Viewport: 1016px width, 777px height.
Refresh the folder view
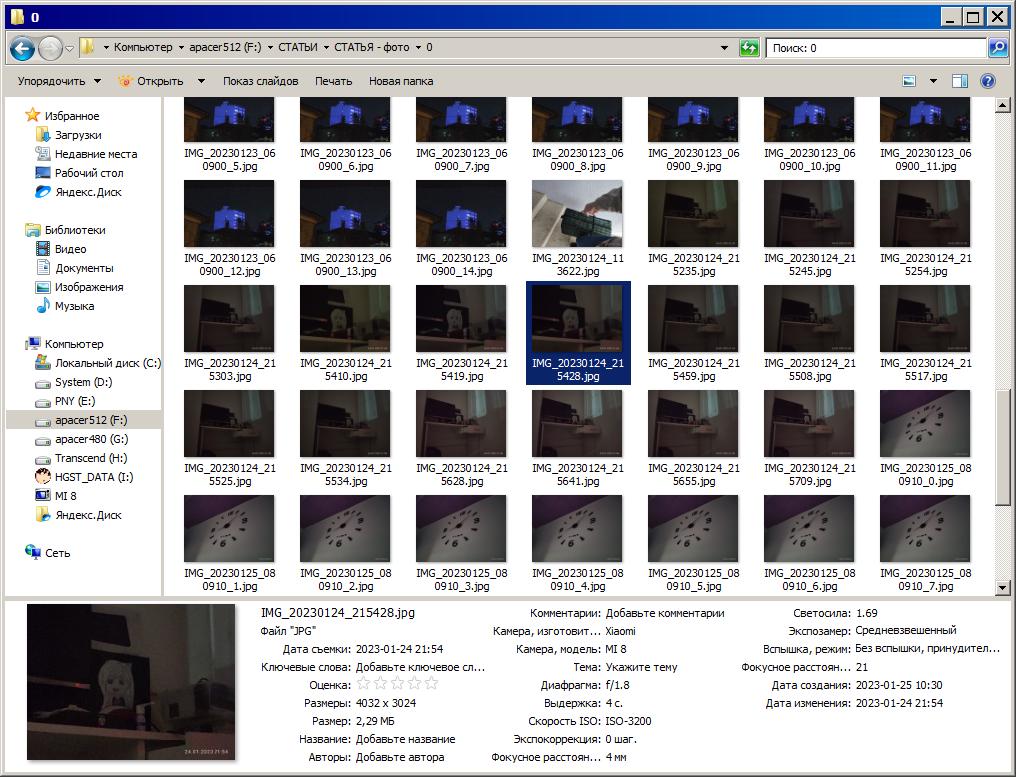coord(749,48)
